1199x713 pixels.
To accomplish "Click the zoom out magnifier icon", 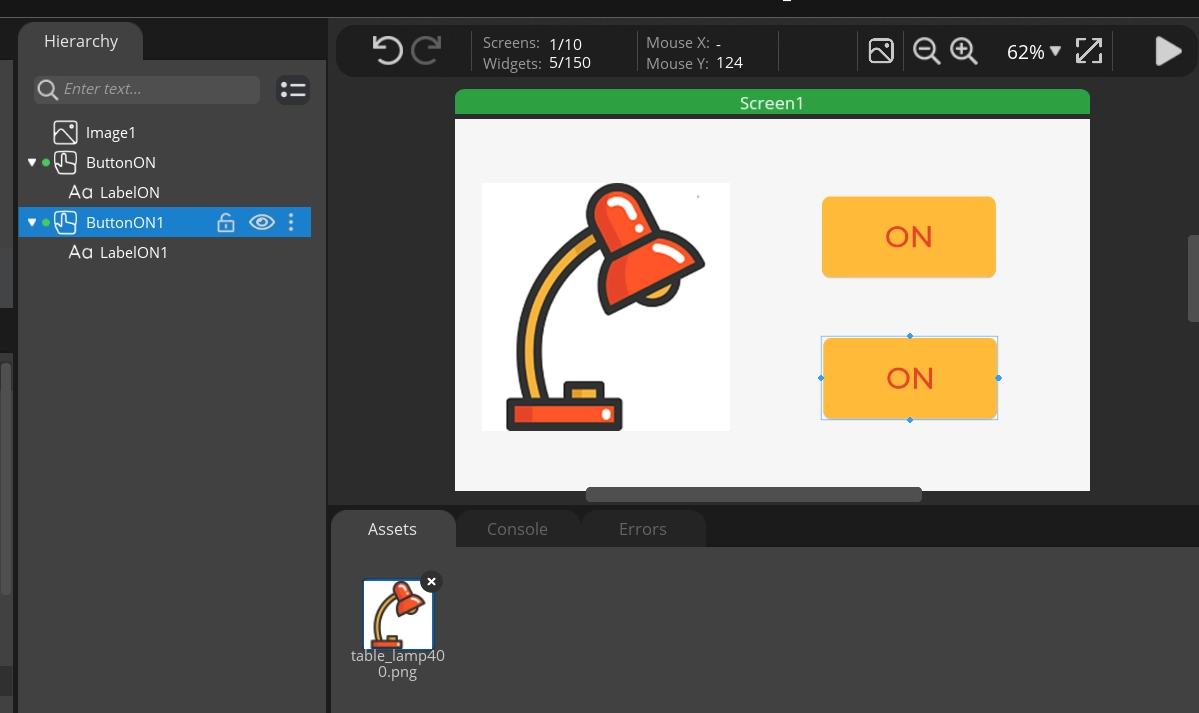I will [x=926, y=51].
